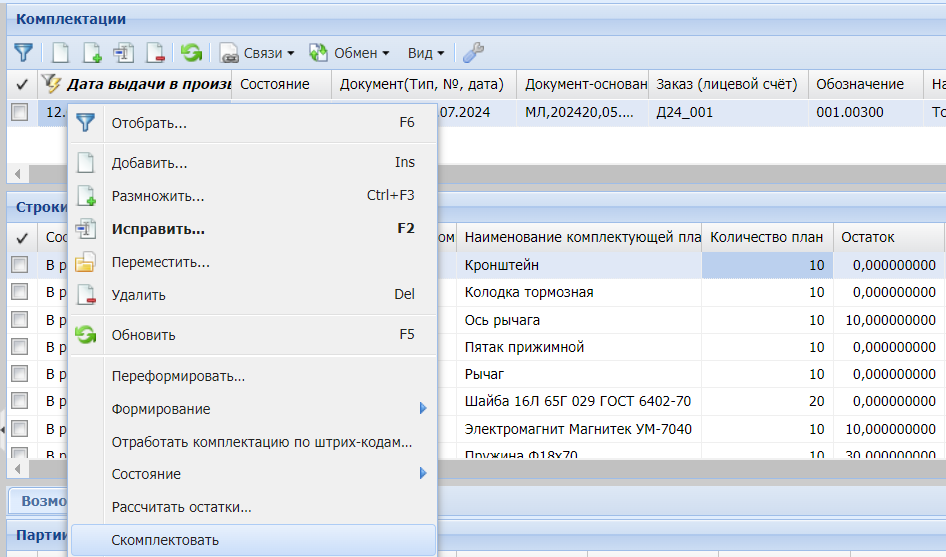Image resolution: width=946 pixels, height=557 pixels.
Task: Click the add new document toolbar icon
Action: [60, 52]
